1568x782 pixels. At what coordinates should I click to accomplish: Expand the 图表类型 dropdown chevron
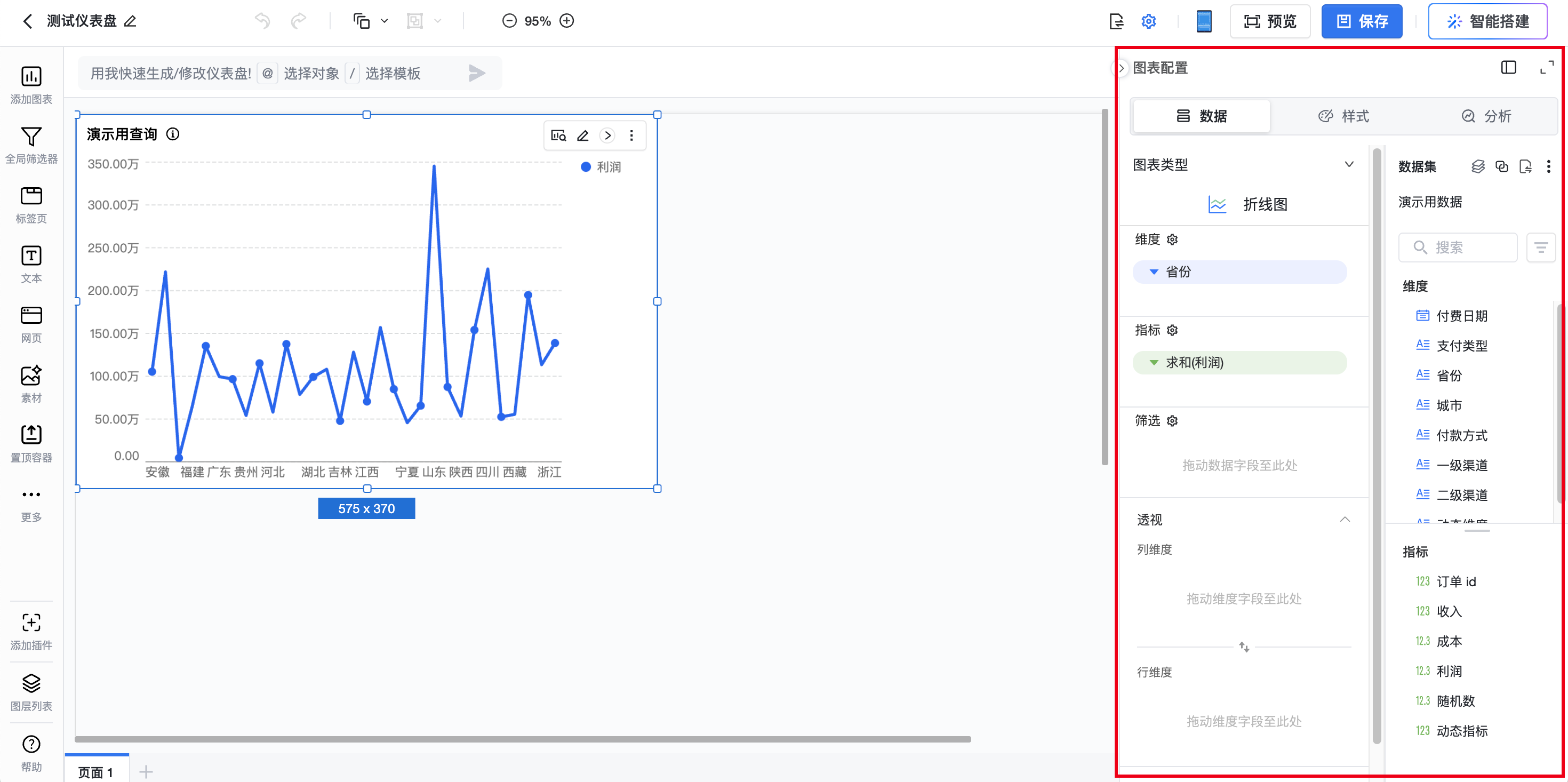(x=1349, y=164)
